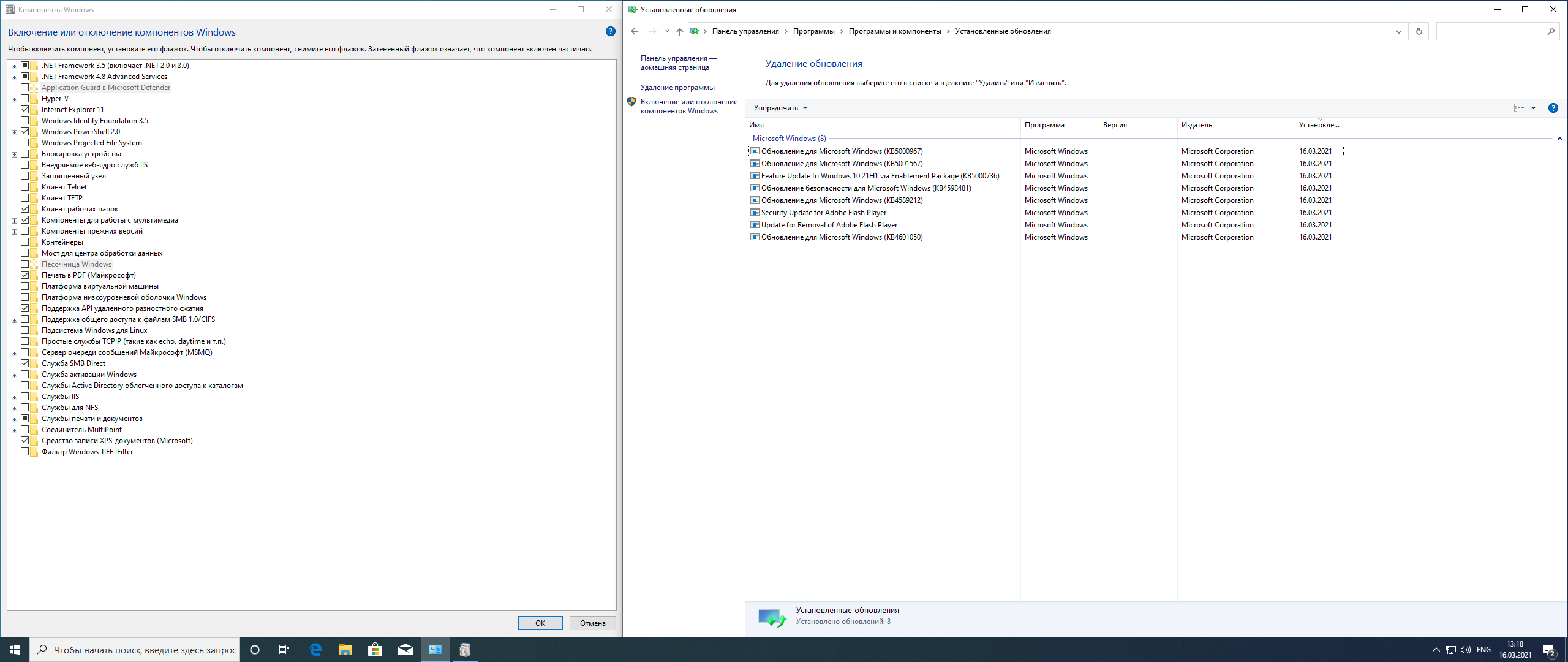1568x662 pixels.
Task: Sort updates by Имя column
Action: [883, 125]
